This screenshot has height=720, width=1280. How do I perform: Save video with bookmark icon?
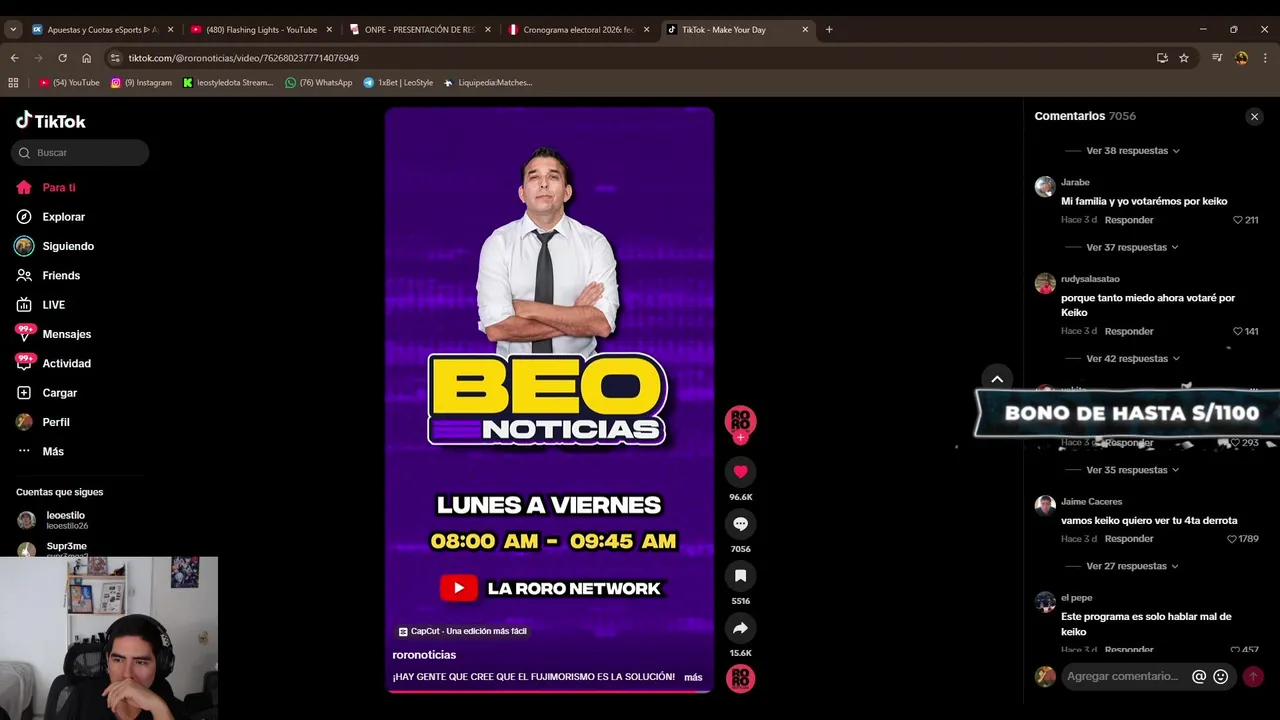740,576
